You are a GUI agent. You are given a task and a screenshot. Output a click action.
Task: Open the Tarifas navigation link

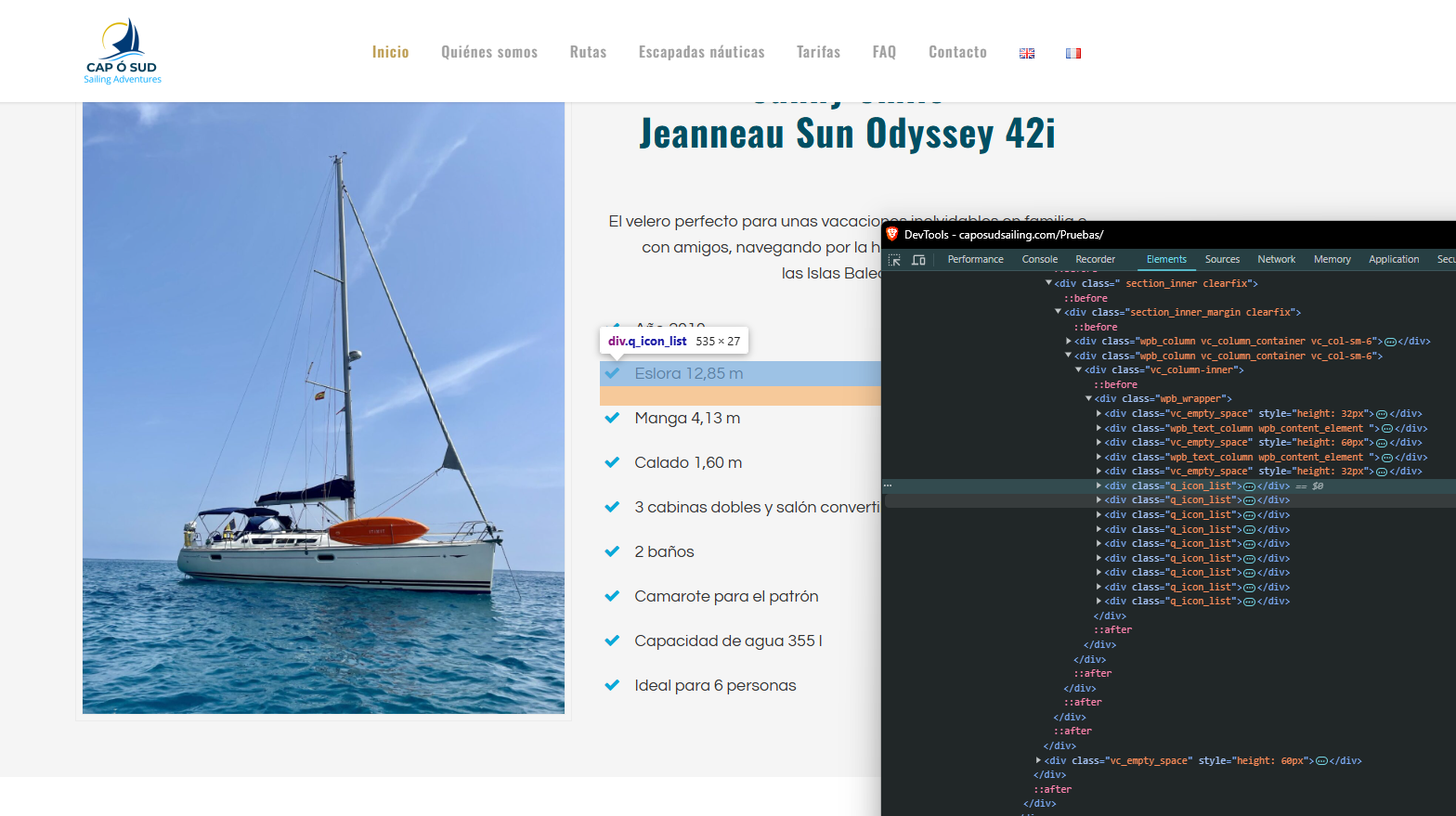[x=818, y=52]
